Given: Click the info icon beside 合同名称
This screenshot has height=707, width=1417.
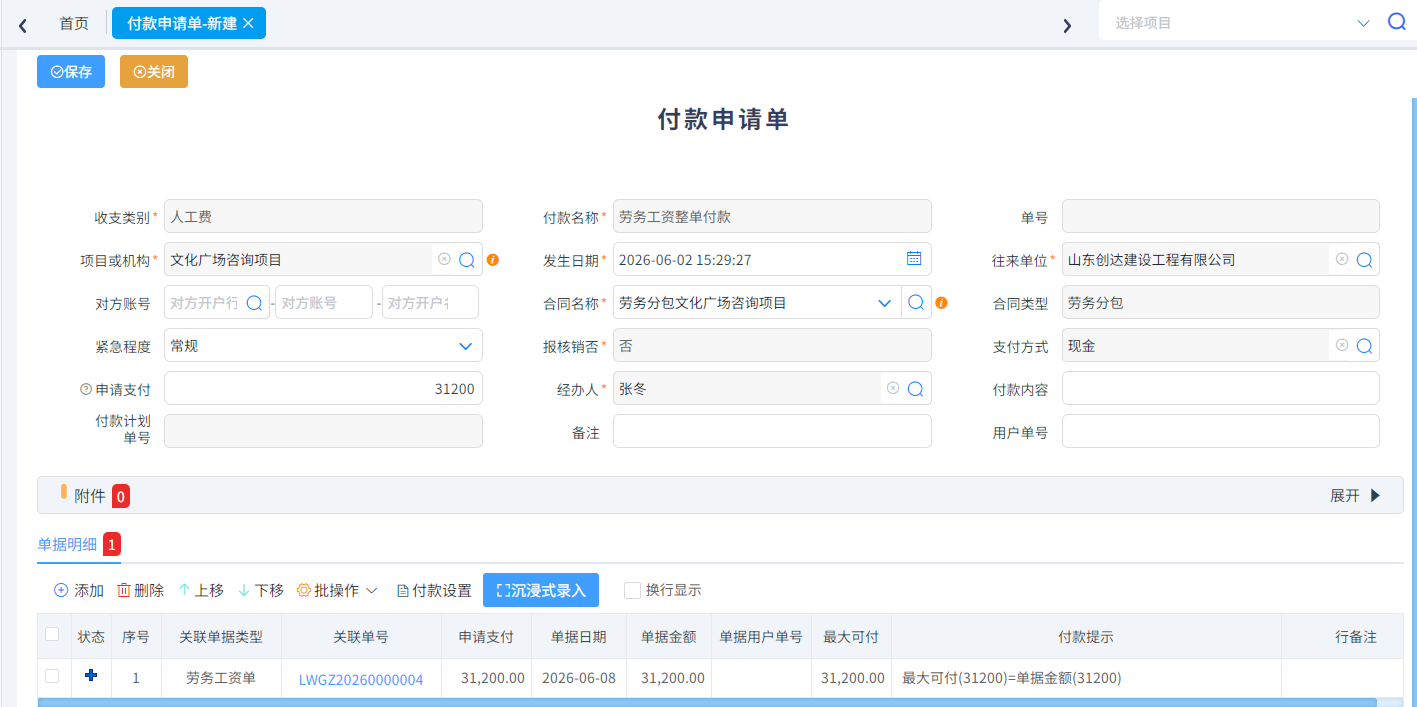Looking at the screenshot, I should point(941,303).
